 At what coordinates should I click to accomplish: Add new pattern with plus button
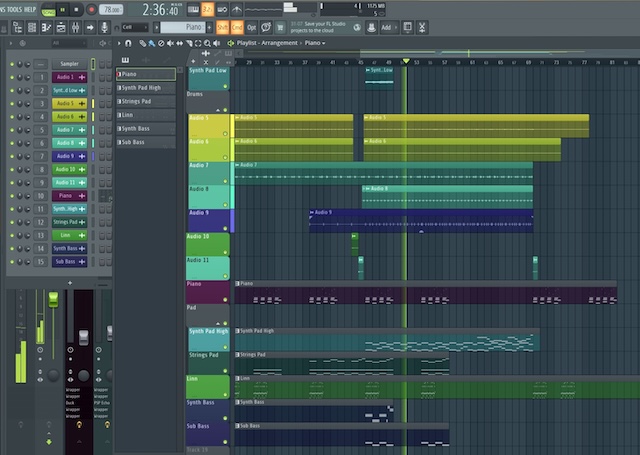(x=210, y=27)
